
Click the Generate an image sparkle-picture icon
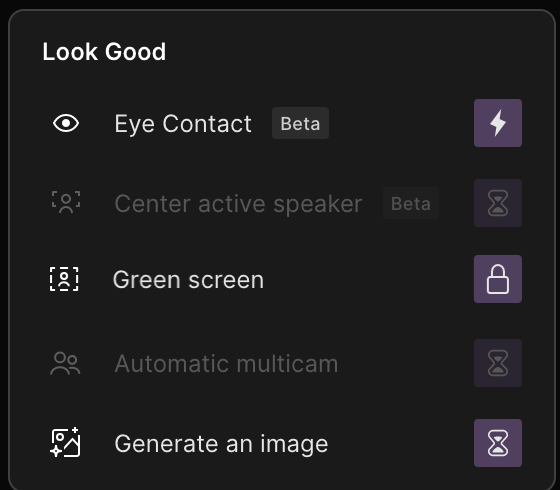(65, 442)
